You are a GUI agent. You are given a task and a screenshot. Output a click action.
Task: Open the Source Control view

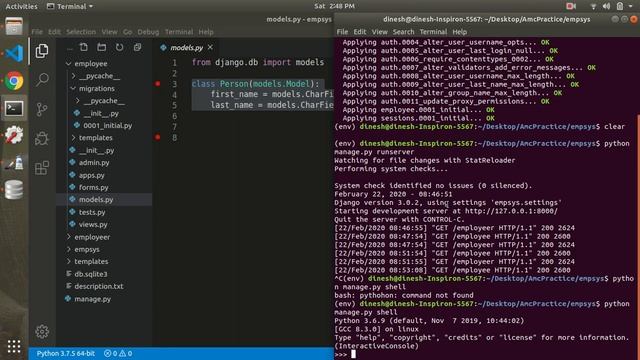click(x=42, y=109)
